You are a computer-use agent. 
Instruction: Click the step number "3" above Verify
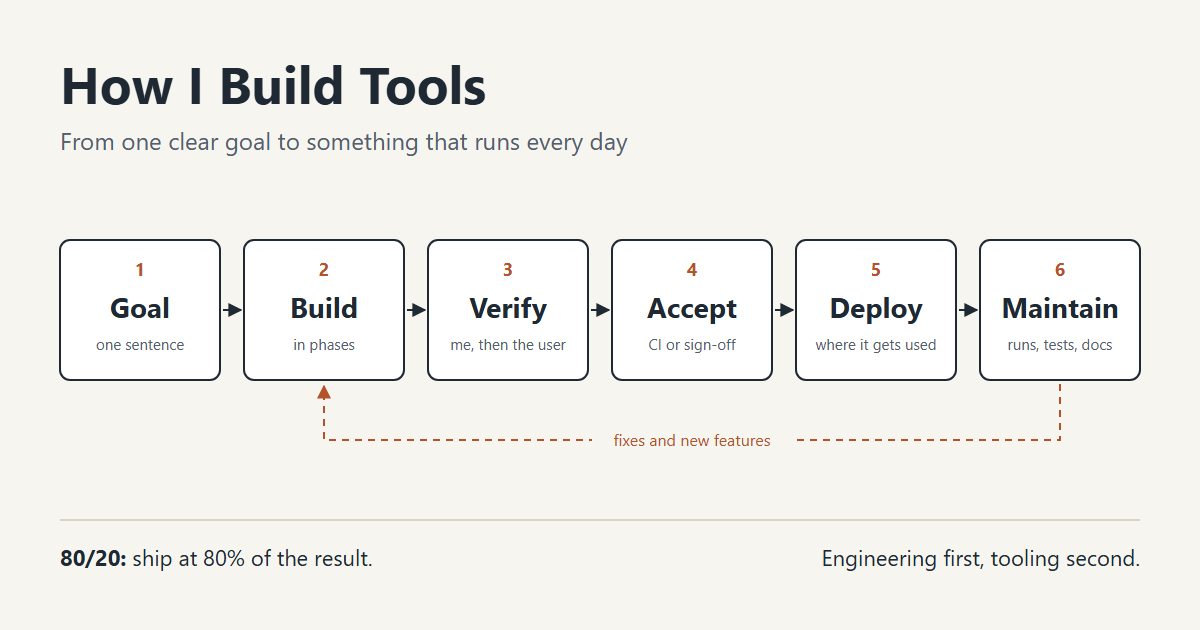[508, 270]
